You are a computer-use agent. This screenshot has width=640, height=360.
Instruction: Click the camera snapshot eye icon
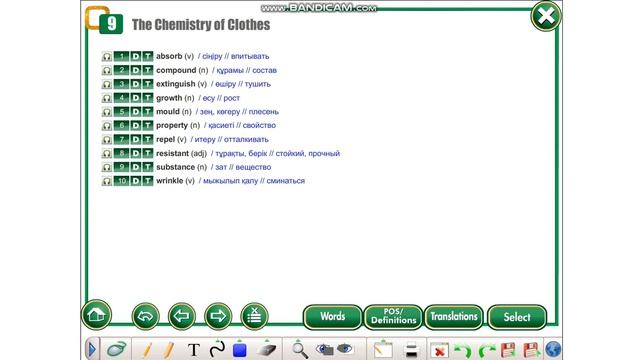click(x=324, y=349)
